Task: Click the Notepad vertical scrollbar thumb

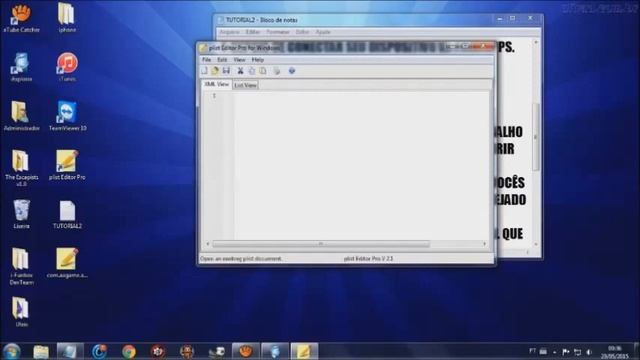Action: 536,137
